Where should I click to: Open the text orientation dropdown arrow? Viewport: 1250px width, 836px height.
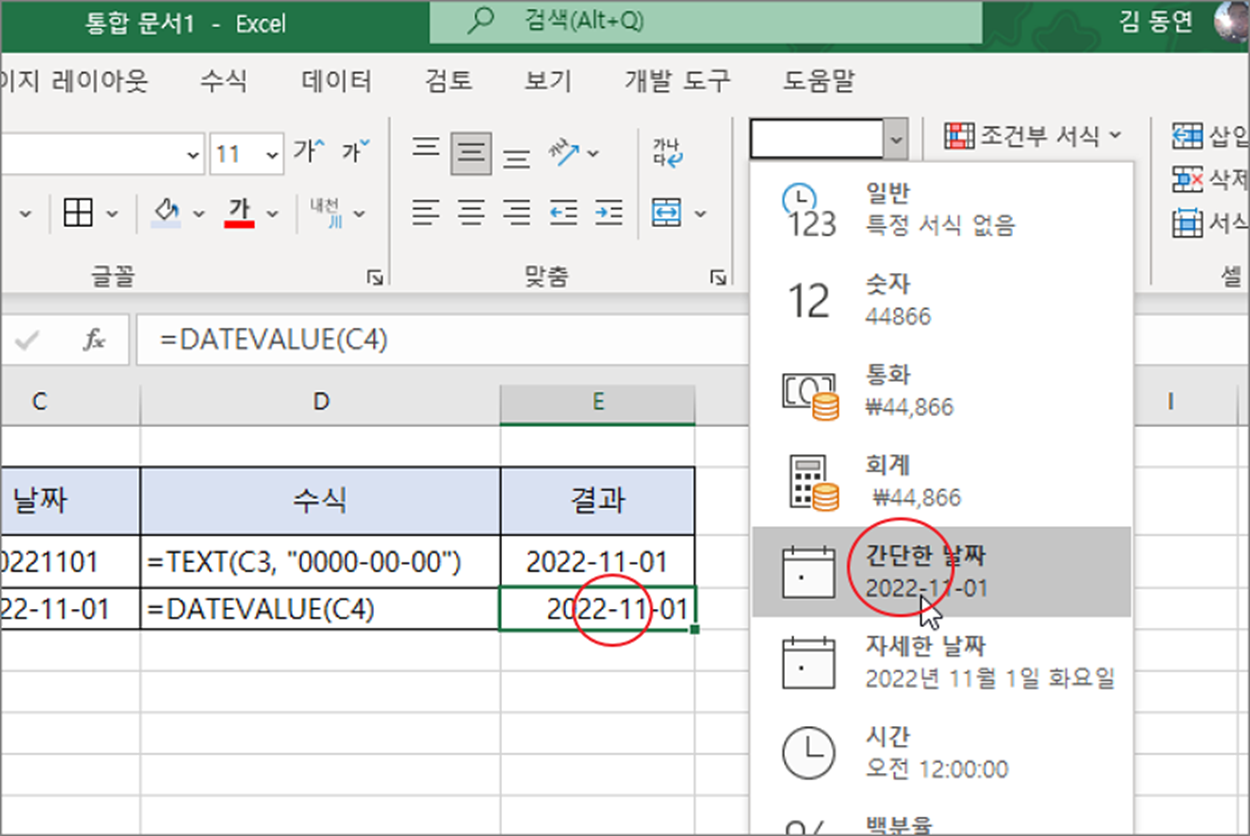pos(594,154)
